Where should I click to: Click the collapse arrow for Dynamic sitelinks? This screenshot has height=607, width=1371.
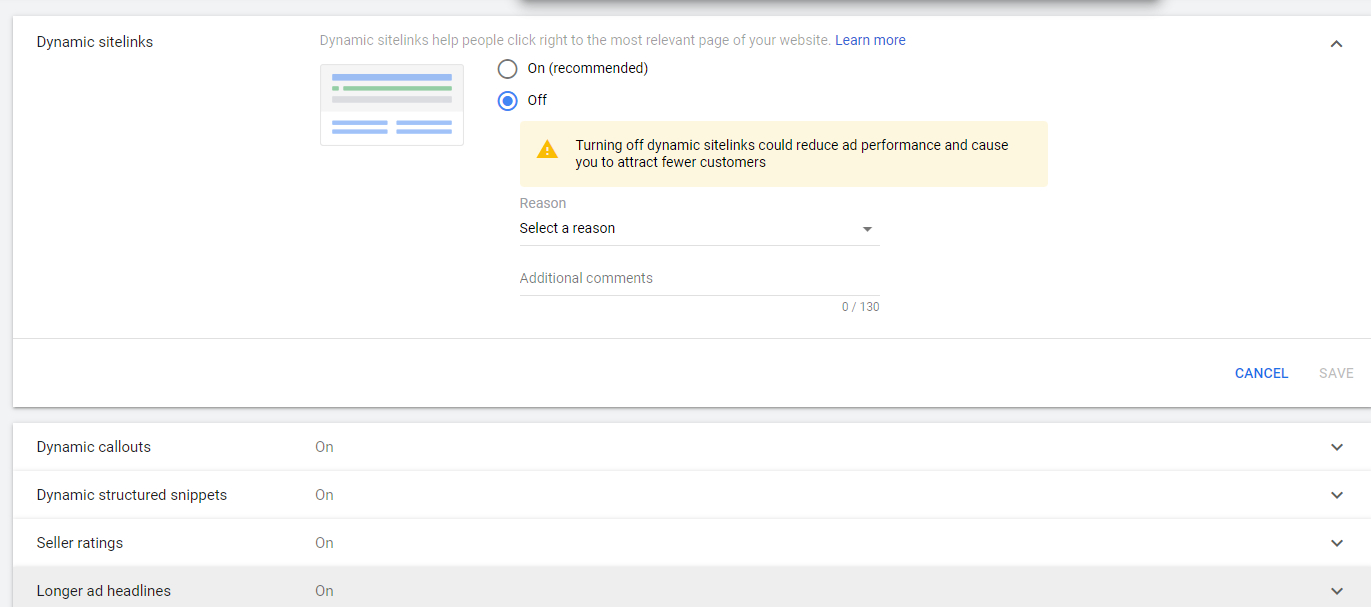coord(1337,43)
